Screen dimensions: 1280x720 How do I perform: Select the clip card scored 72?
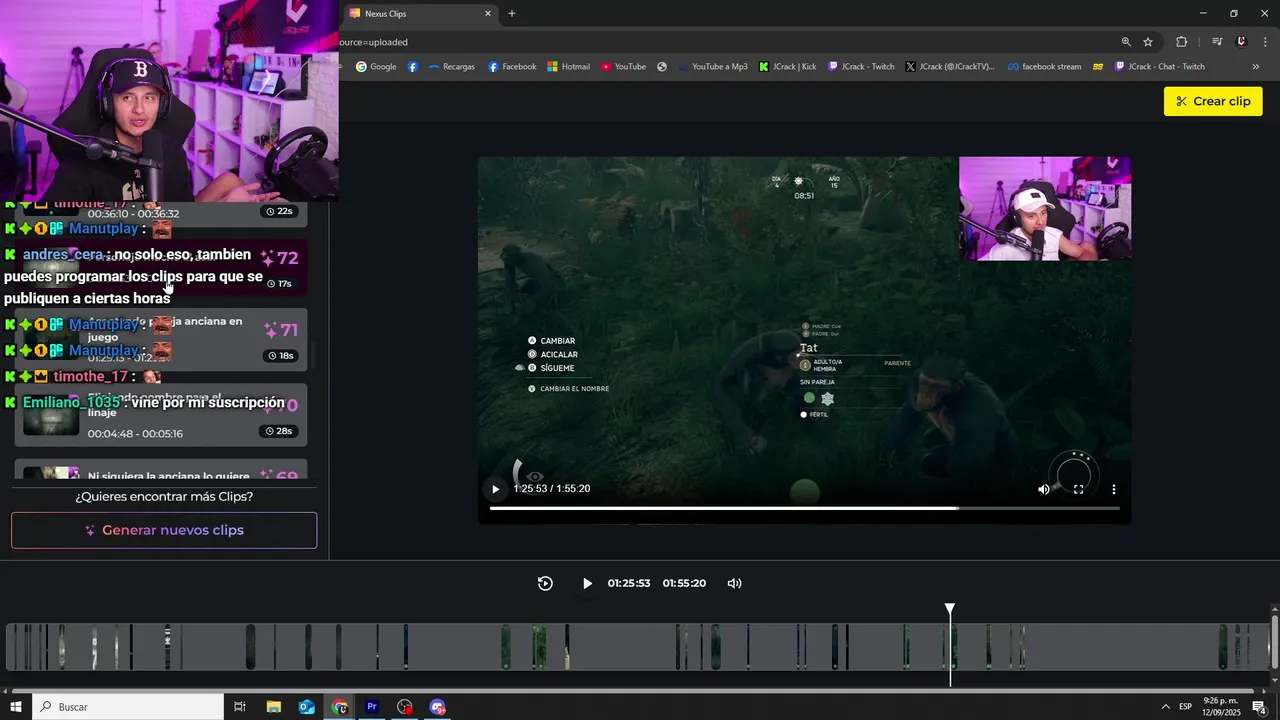[160, 268]
